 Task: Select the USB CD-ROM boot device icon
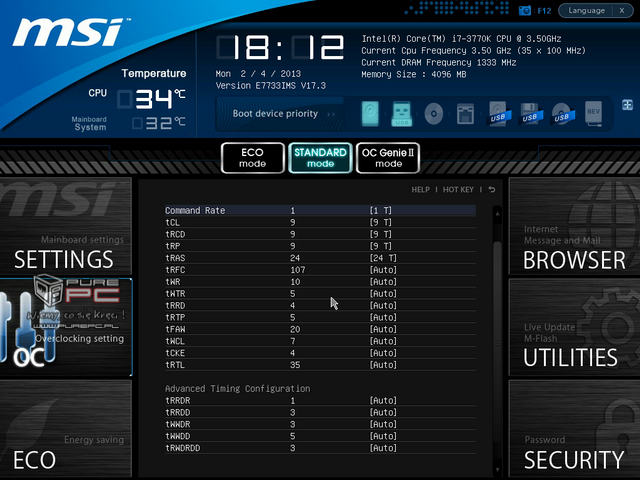click(562, 113)
